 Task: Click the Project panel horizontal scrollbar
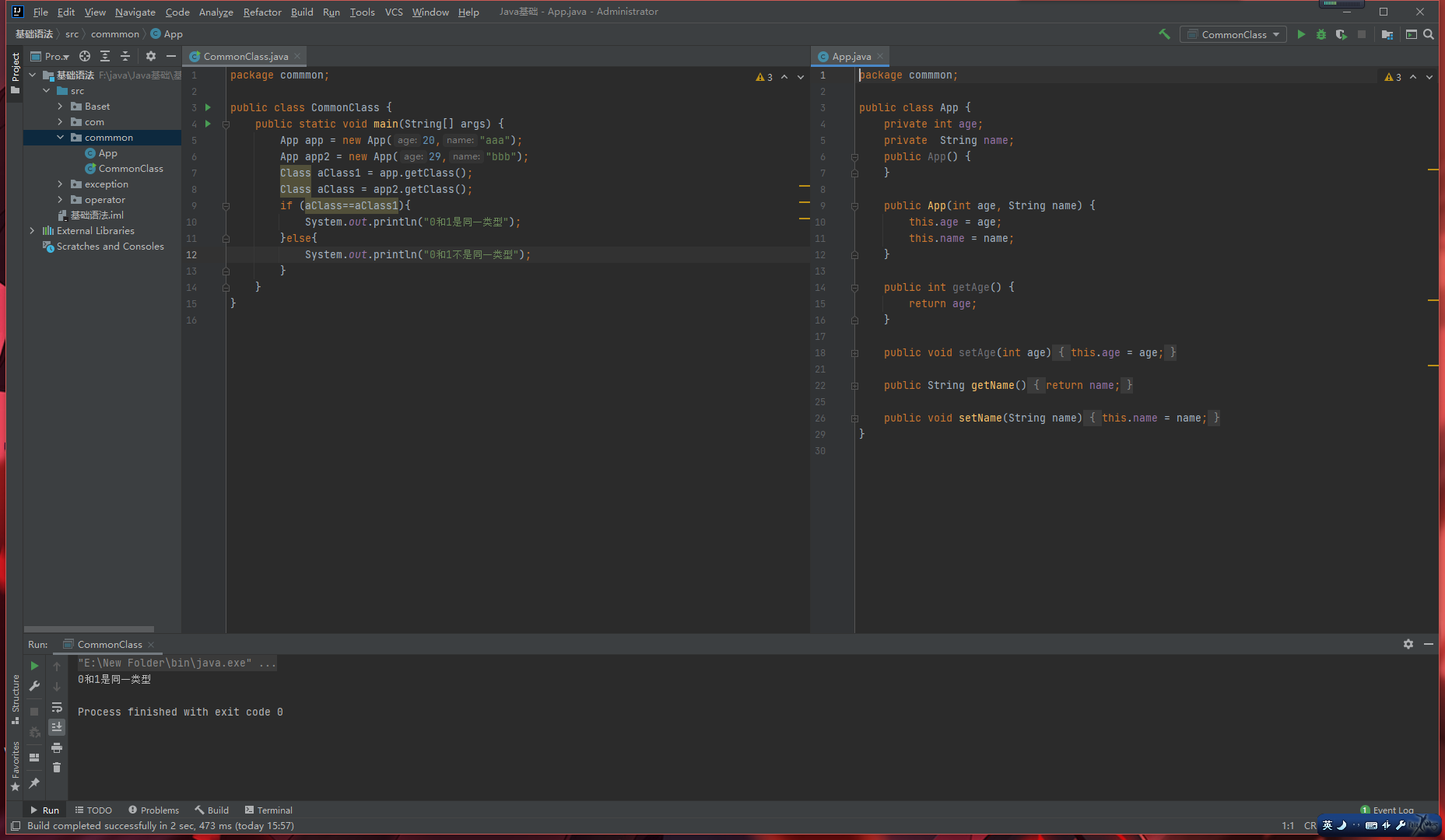(x=89, y=629)
